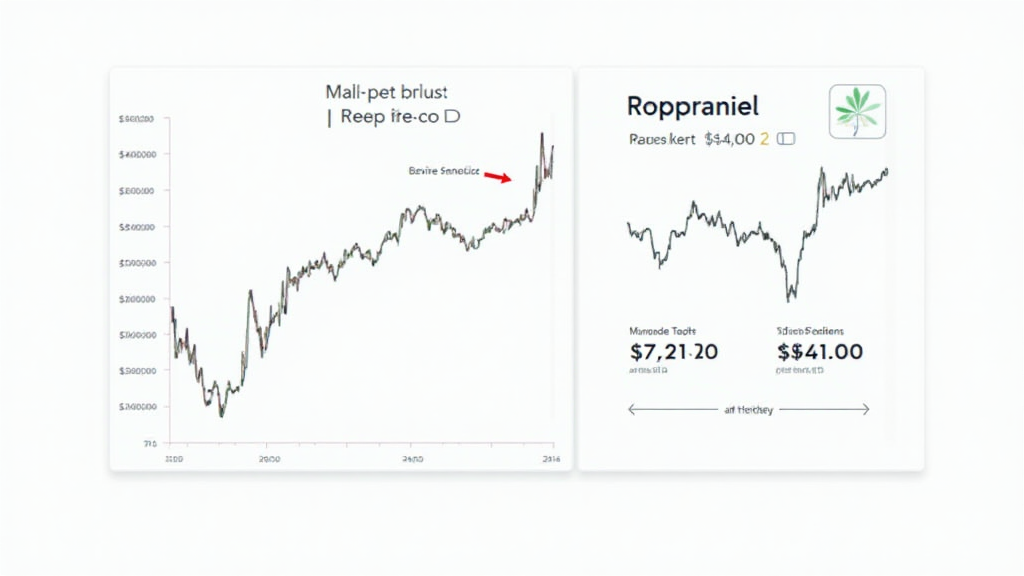
Task: Click the red arrow annotation on the chart
Action: (497, 177)
